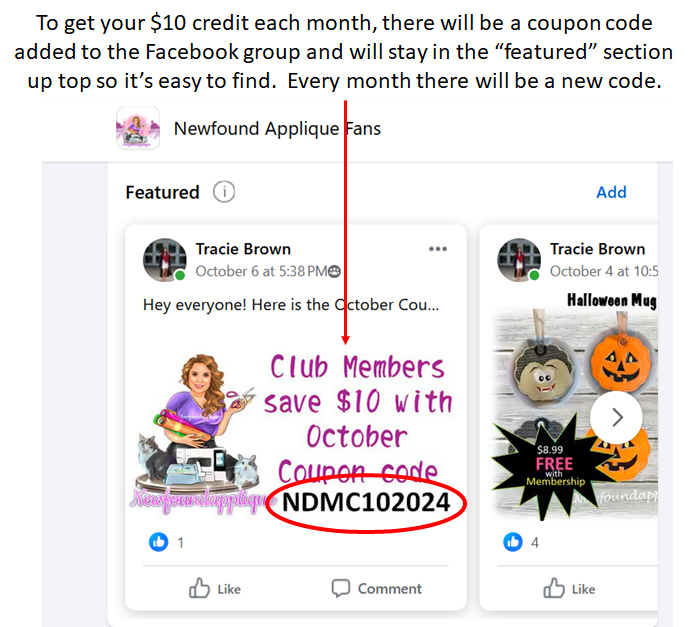The image size is (694, 627).
Task: Click the blue like reaction icon with count 4
Action: tap(513, 542)
